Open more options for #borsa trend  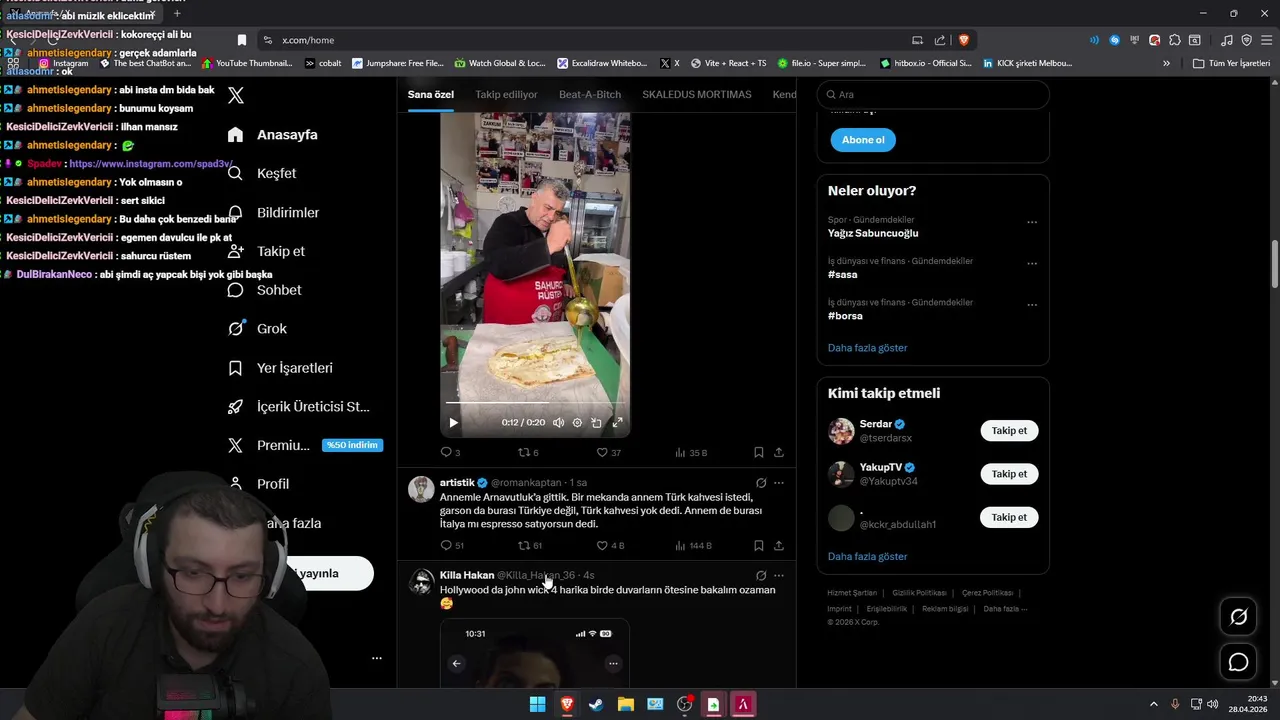tap(1032, 305)
